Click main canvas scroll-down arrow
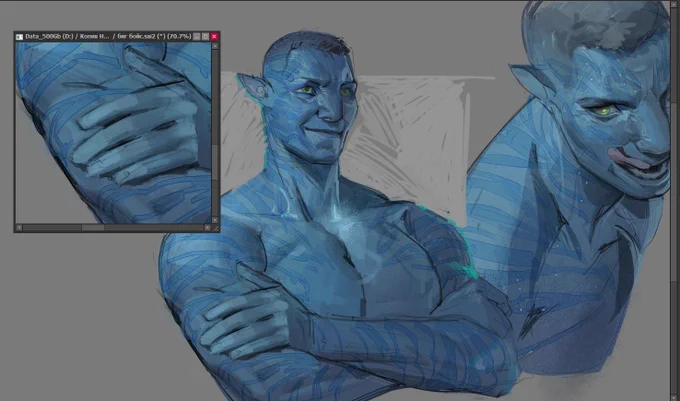The width and height of the screenshot is (680, 401). (x=675, y=397)
